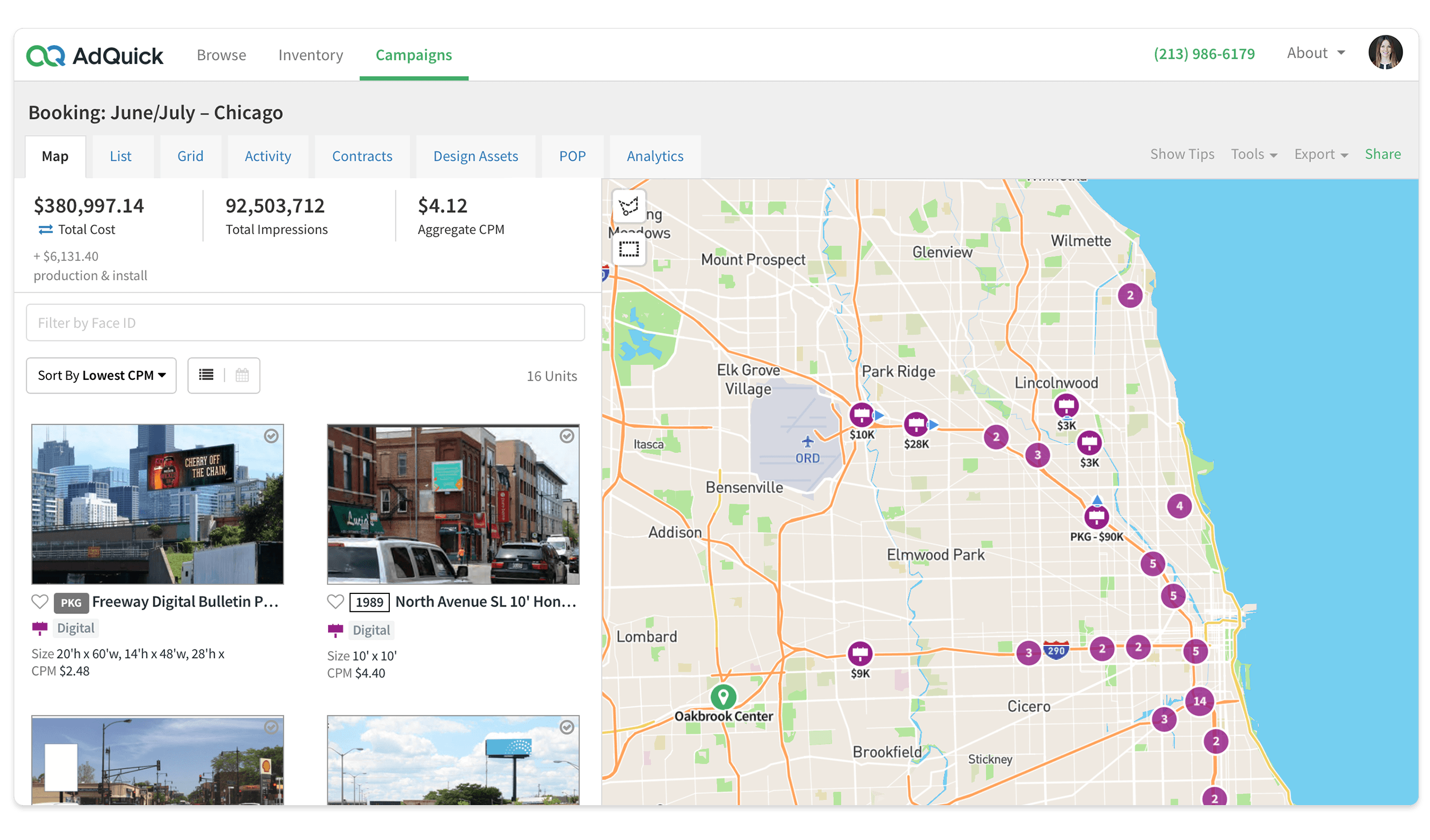Open the Sort By Lowest CPM dropdown

point(101,375)
